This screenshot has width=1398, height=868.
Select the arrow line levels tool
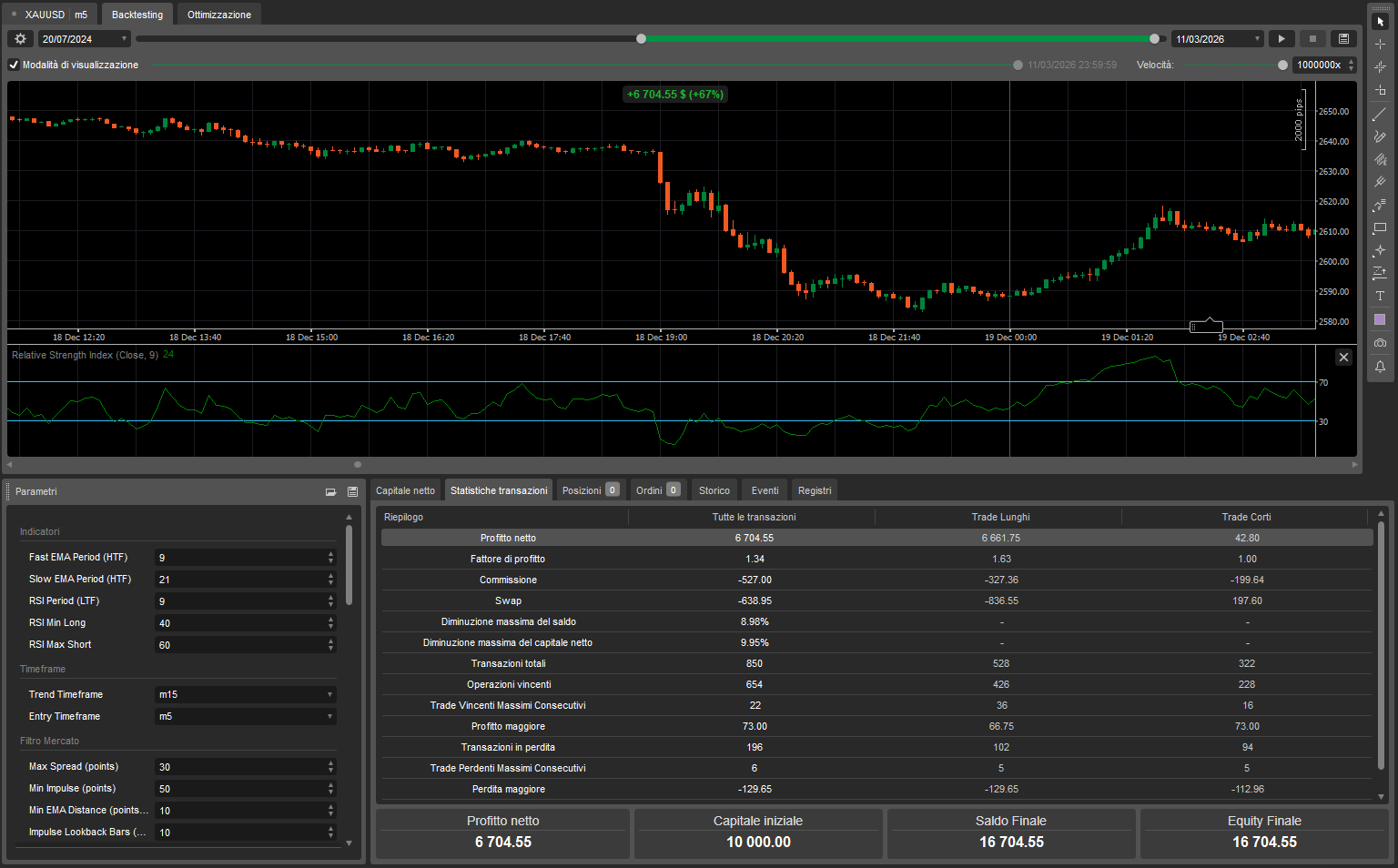[1380, 273]
